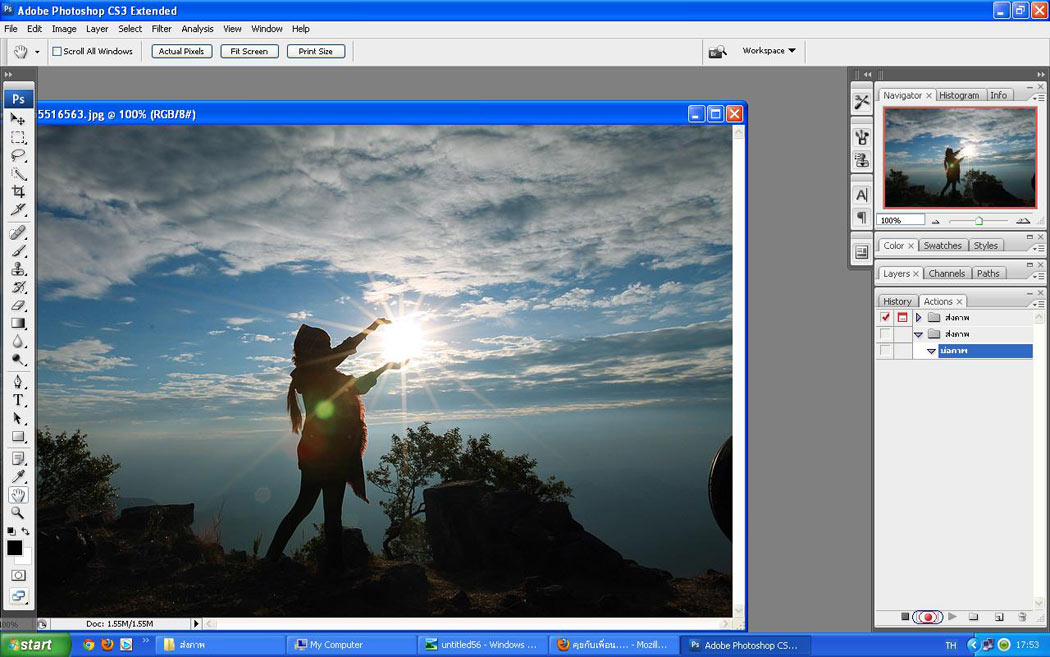Image resolution: width=1050 pixels, height=657 pixels.
Task: Toggle dialog control for first action set
Action: coord(902,318)
